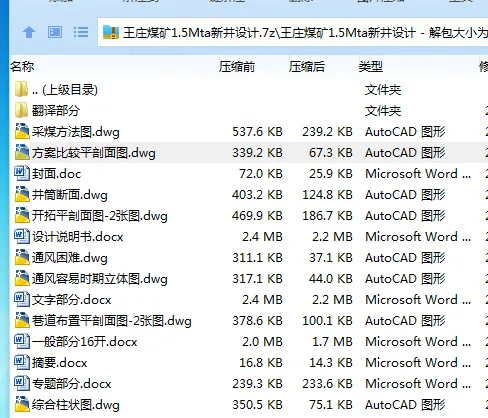
Task: Click the 一般部分16开.docx Word icon
Action: [22, 341]
